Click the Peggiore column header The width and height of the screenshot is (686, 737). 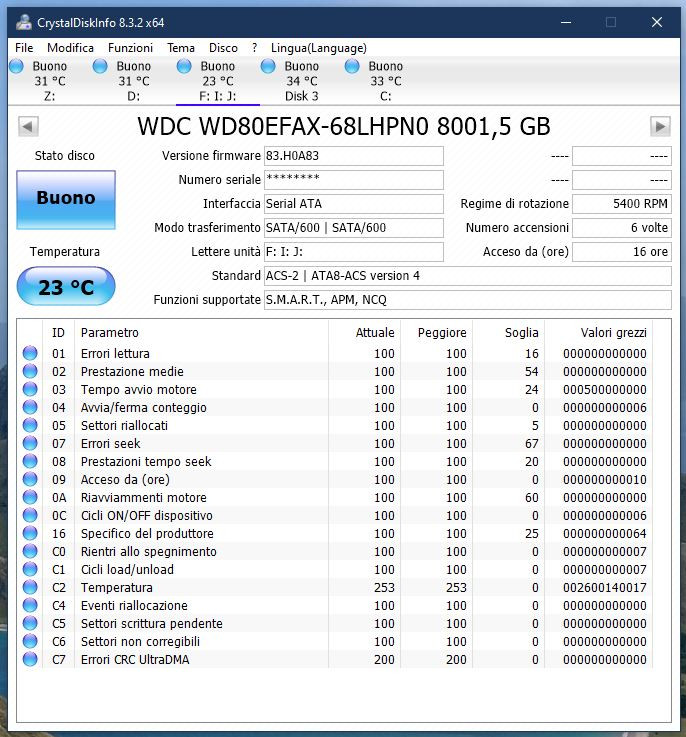[x=437, y=333]
